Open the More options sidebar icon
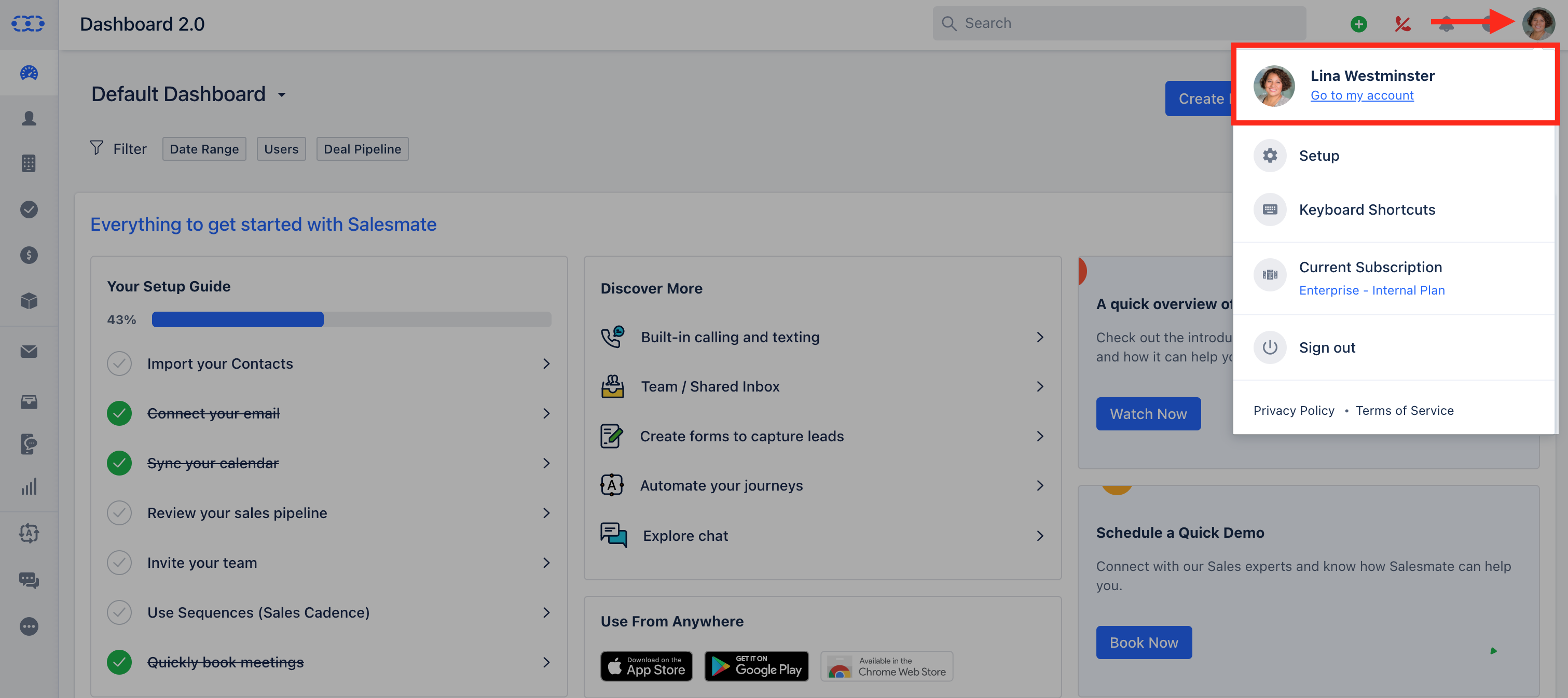The height and width of the screenshot is (698, 1568). 29,626
